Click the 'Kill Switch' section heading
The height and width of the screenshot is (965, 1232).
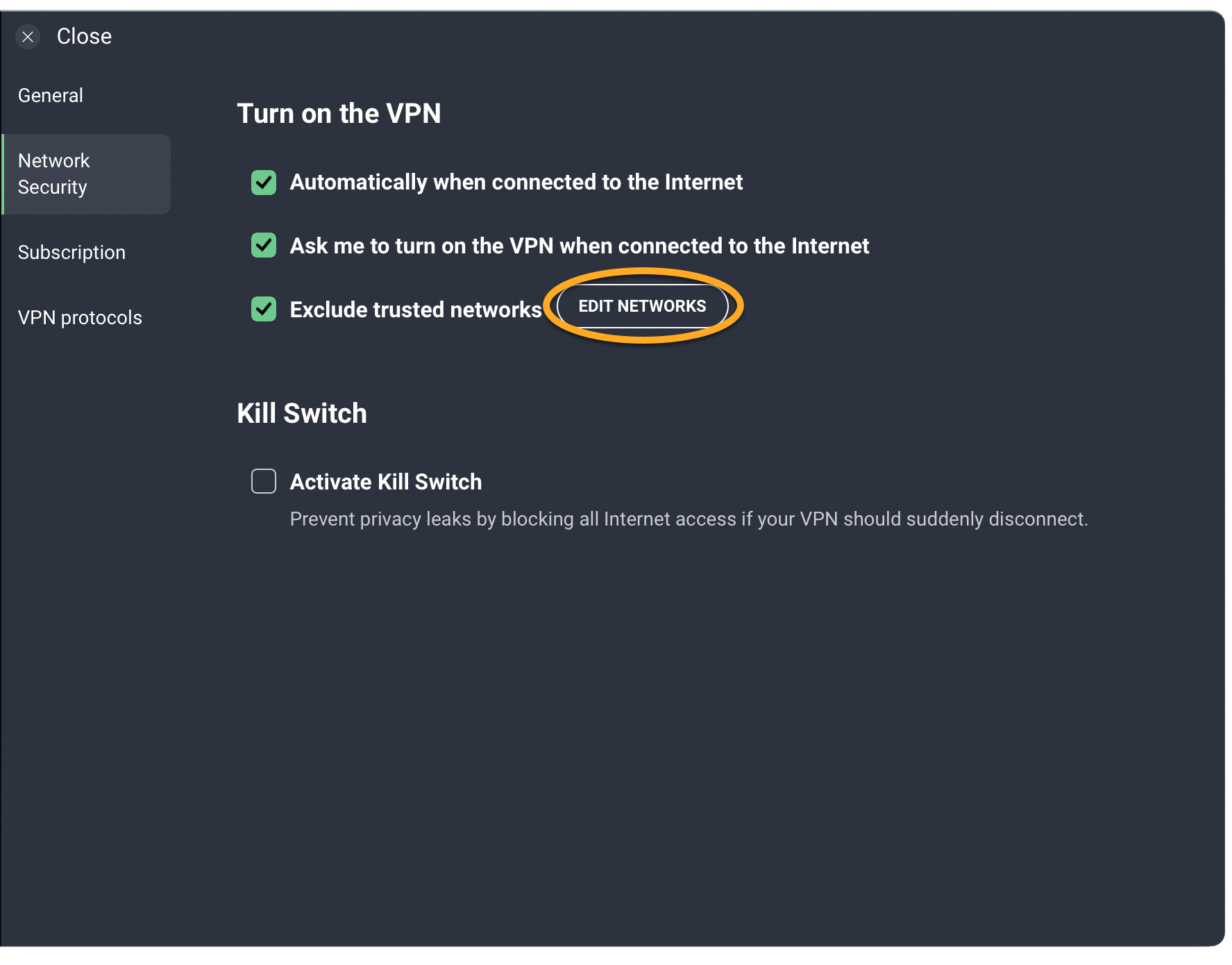click(x=302, y=414)
